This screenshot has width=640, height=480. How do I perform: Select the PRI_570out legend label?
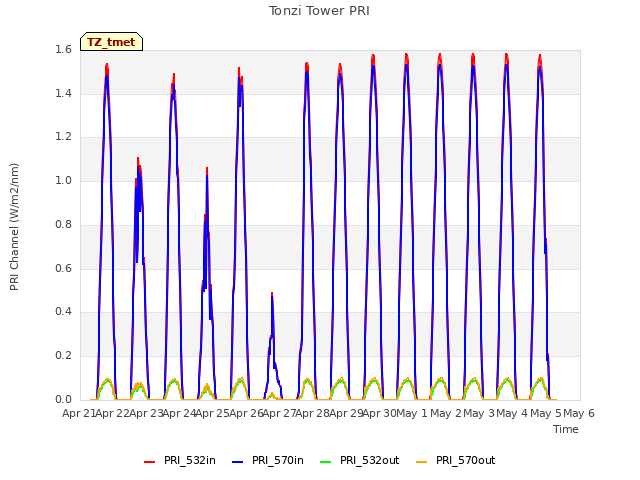465,460
